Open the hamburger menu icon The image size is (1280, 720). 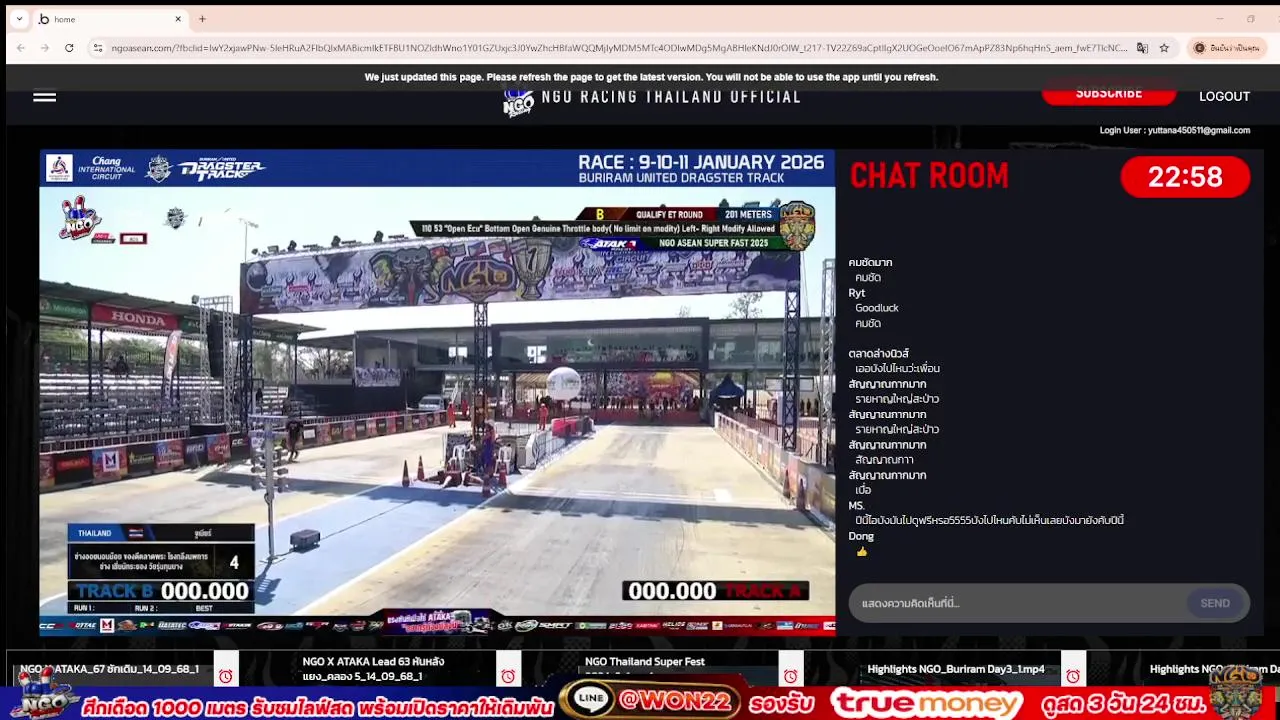pyautogui.click(x=44, y=97)
